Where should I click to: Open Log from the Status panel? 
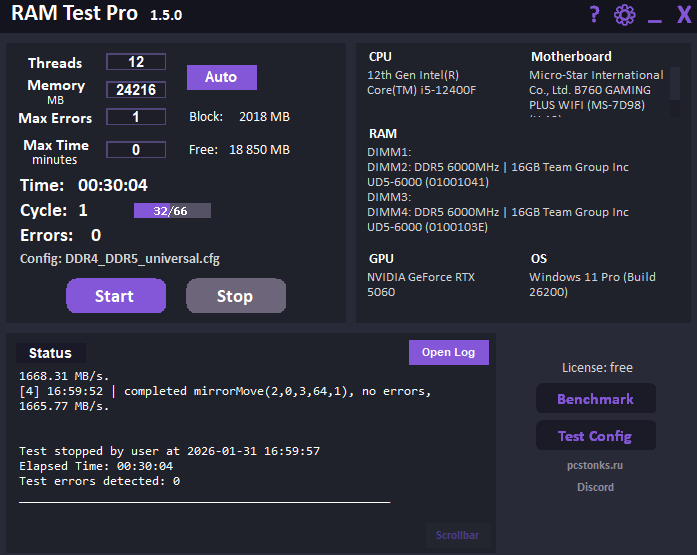pos(448,352)
